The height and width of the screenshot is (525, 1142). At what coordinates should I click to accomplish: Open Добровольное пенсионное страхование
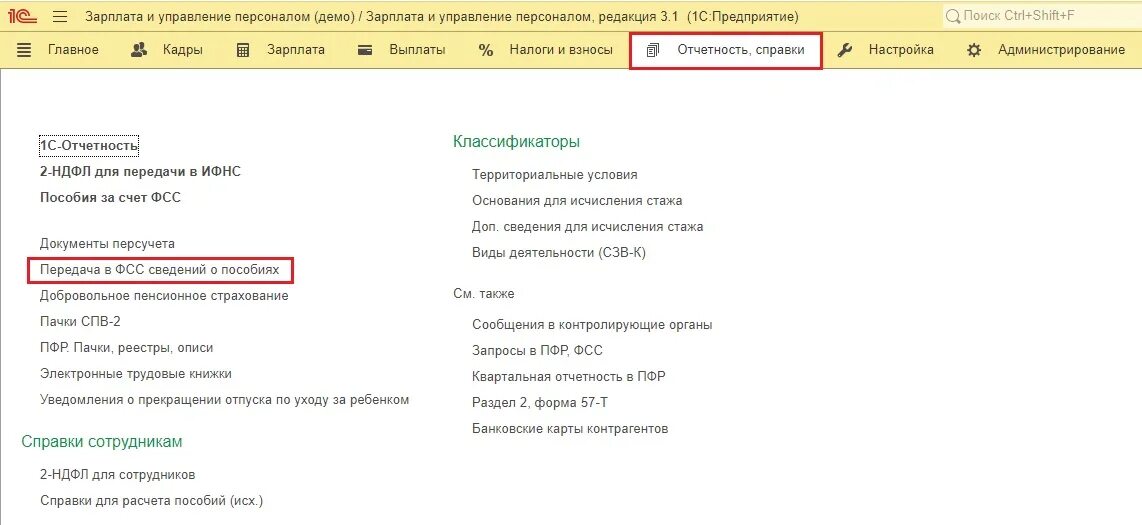coord(164,296)
